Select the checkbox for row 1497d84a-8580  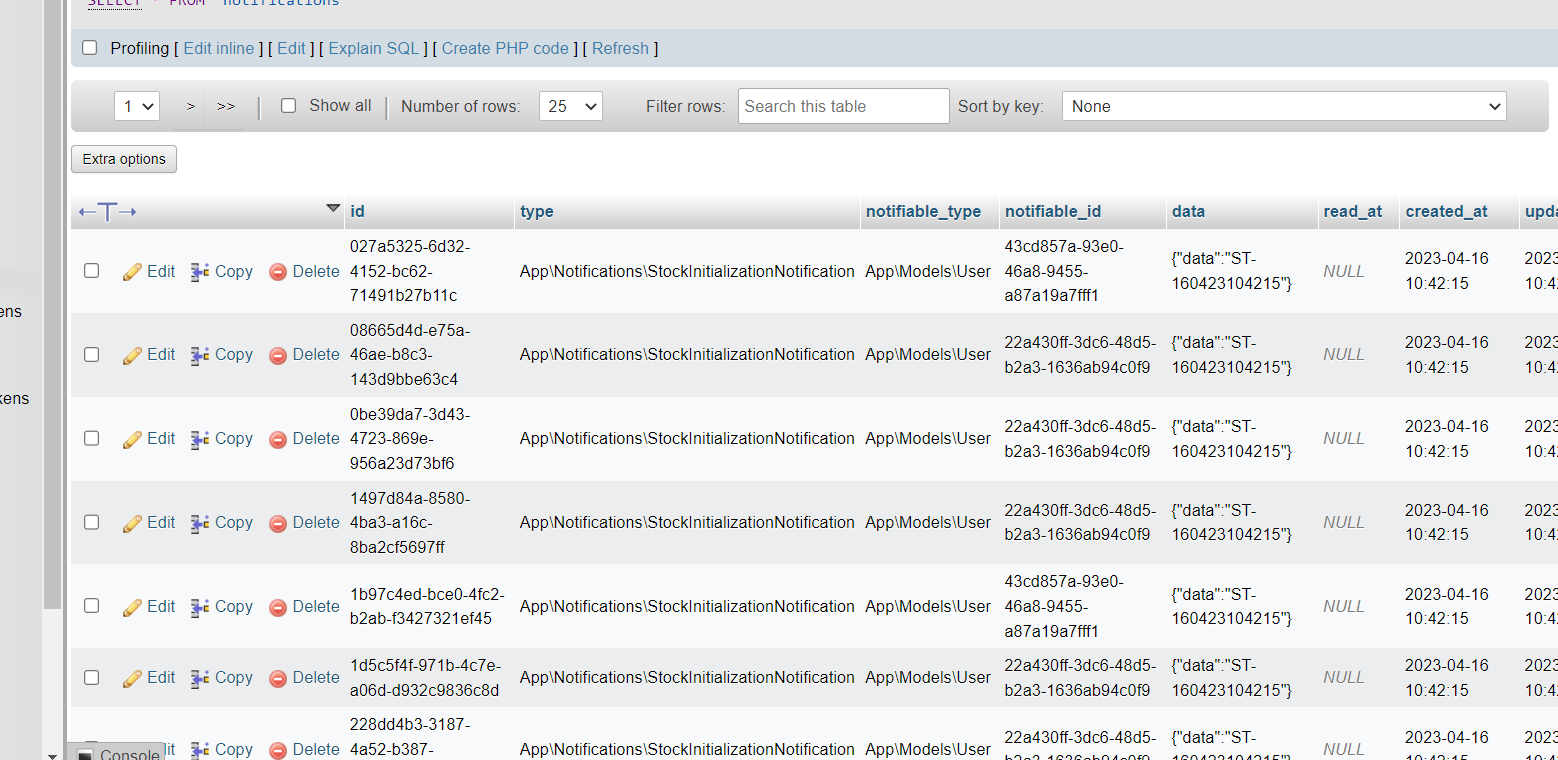91,522
